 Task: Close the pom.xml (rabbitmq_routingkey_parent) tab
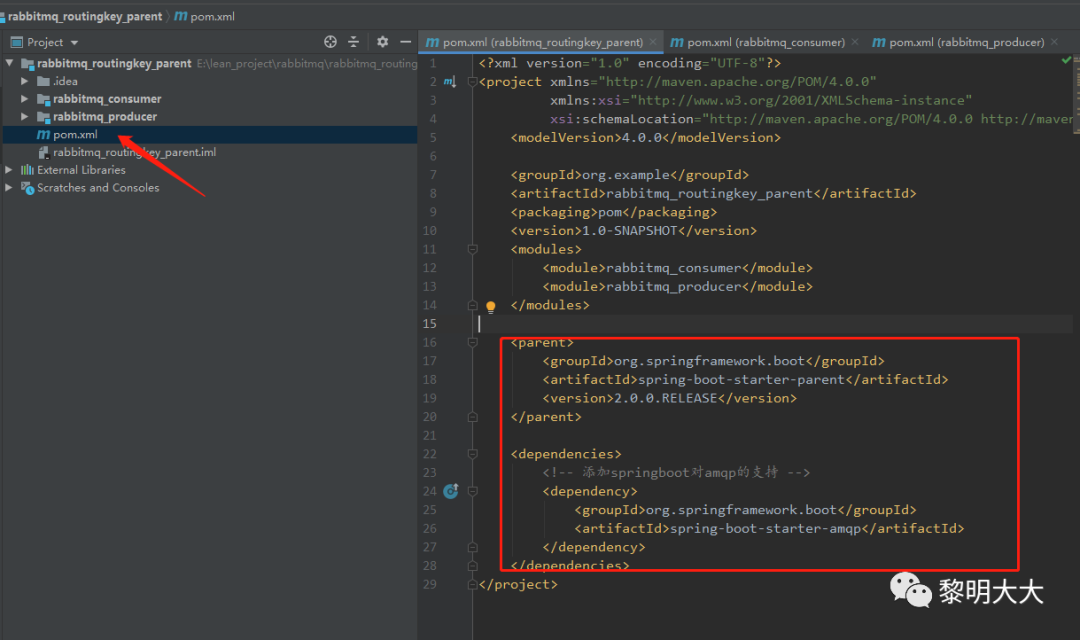654,42
